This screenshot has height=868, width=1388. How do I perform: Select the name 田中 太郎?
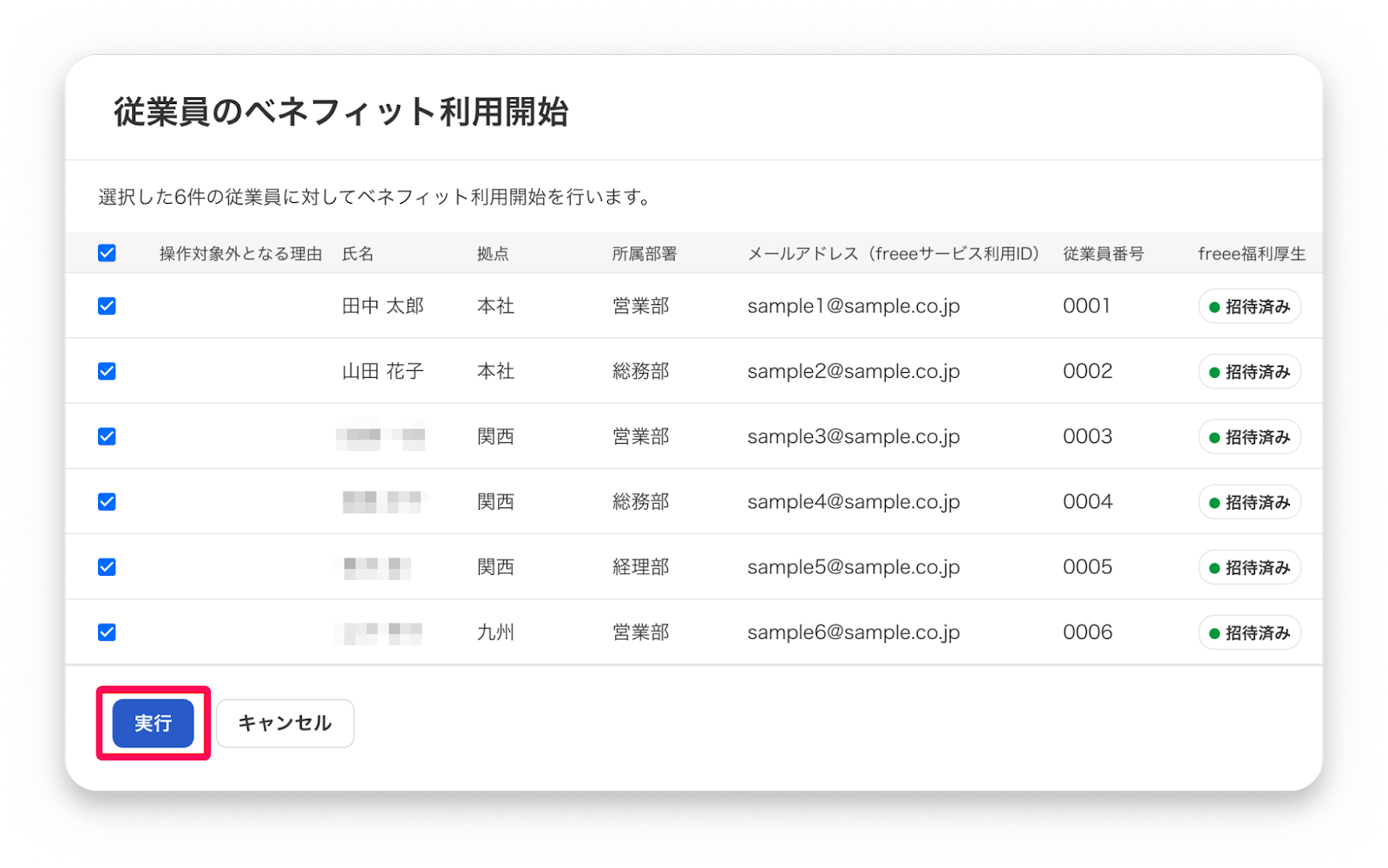tap(383, 306)
